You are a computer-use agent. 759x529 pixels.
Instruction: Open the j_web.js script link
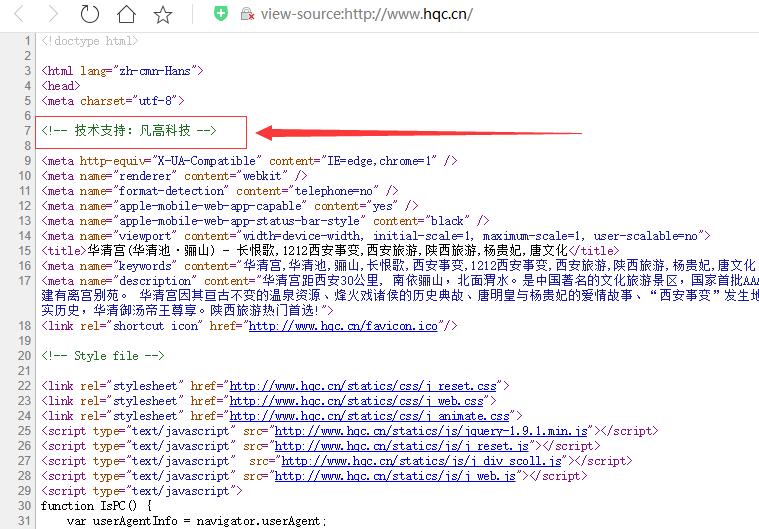tap(396, 477)
